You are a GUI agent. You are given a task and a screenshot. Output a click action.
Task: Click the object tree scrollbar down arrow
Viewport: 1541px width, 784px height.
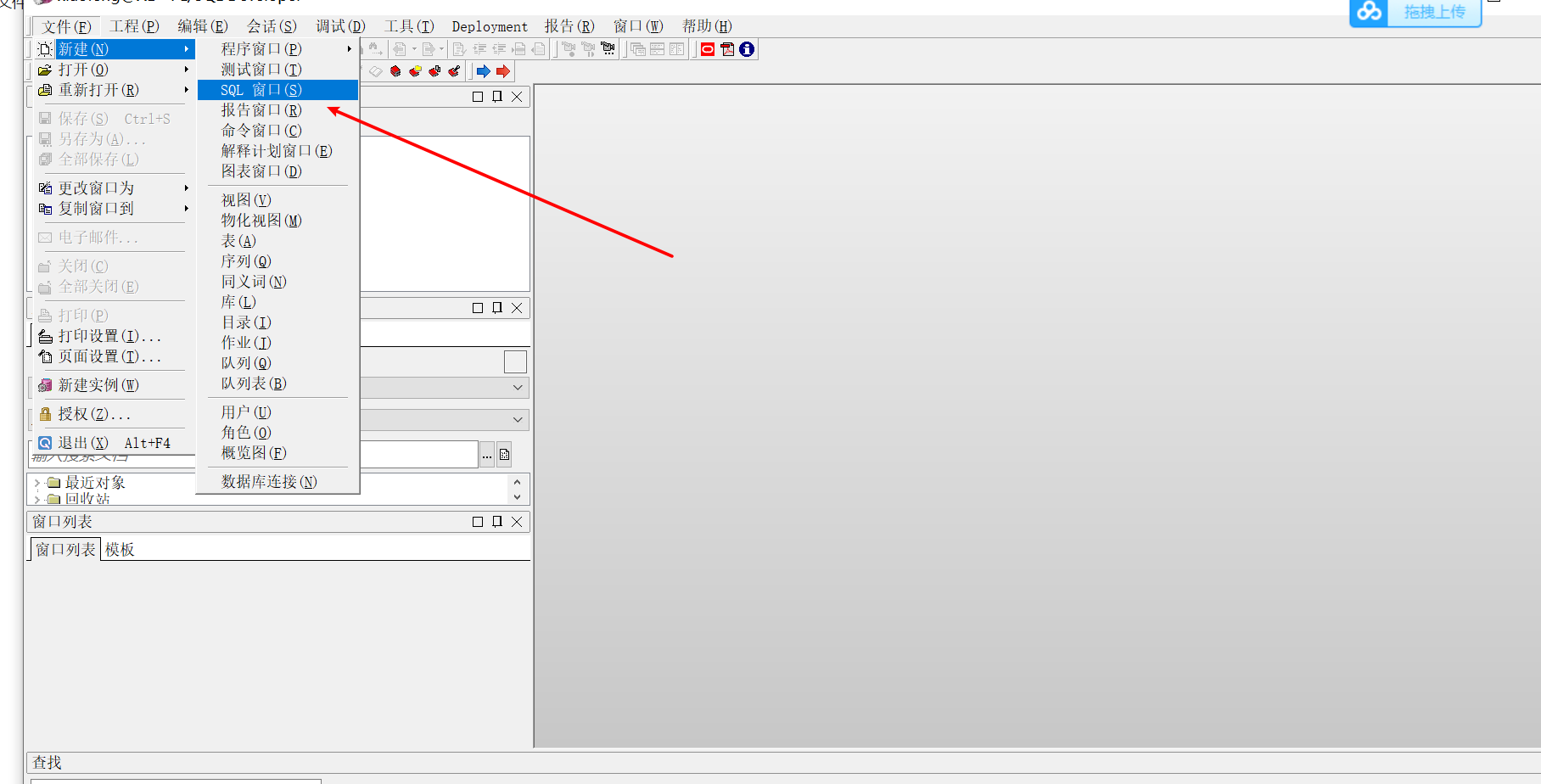click(518, 497)
